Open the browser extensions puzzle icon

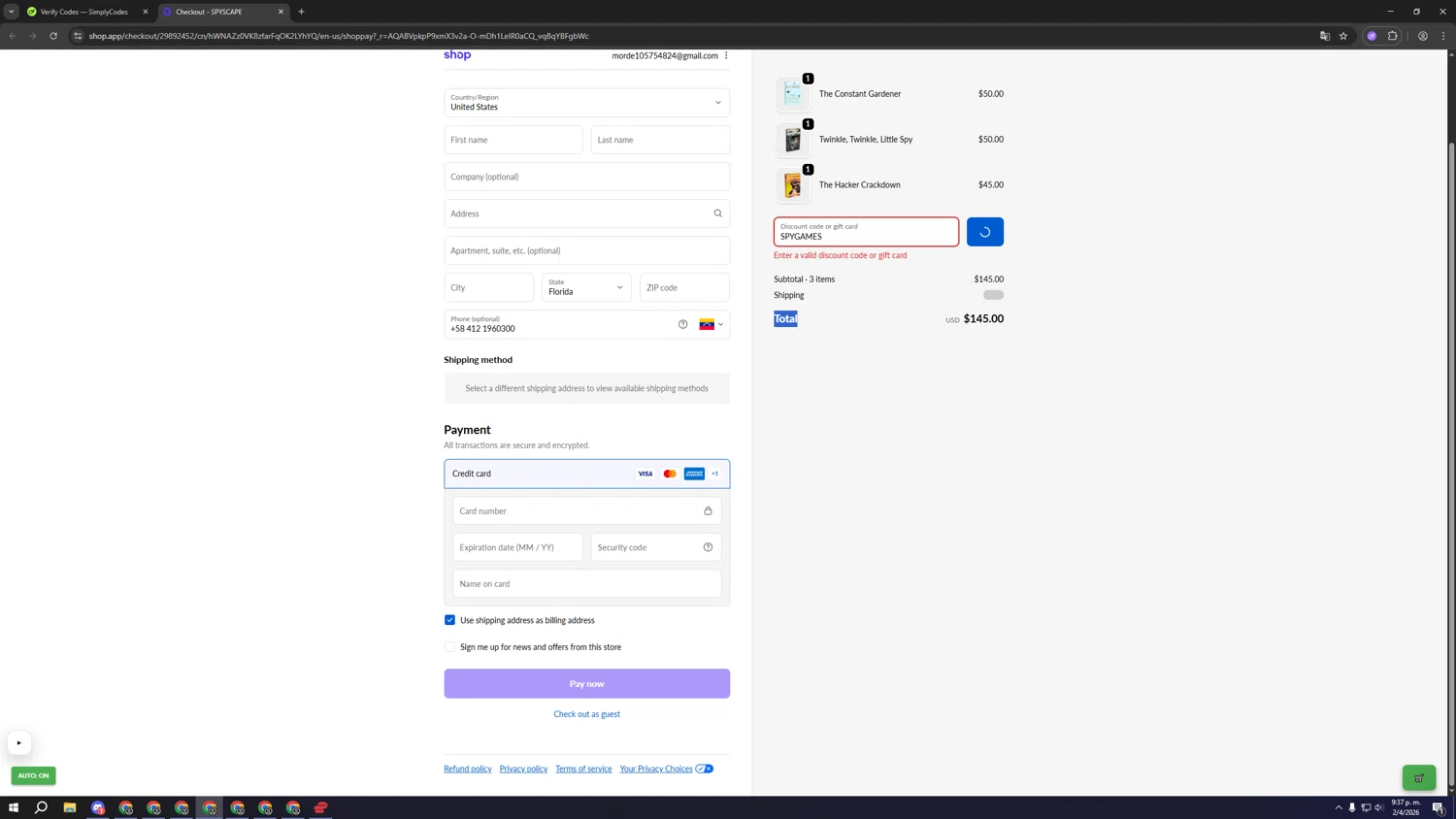point(1393,36)
